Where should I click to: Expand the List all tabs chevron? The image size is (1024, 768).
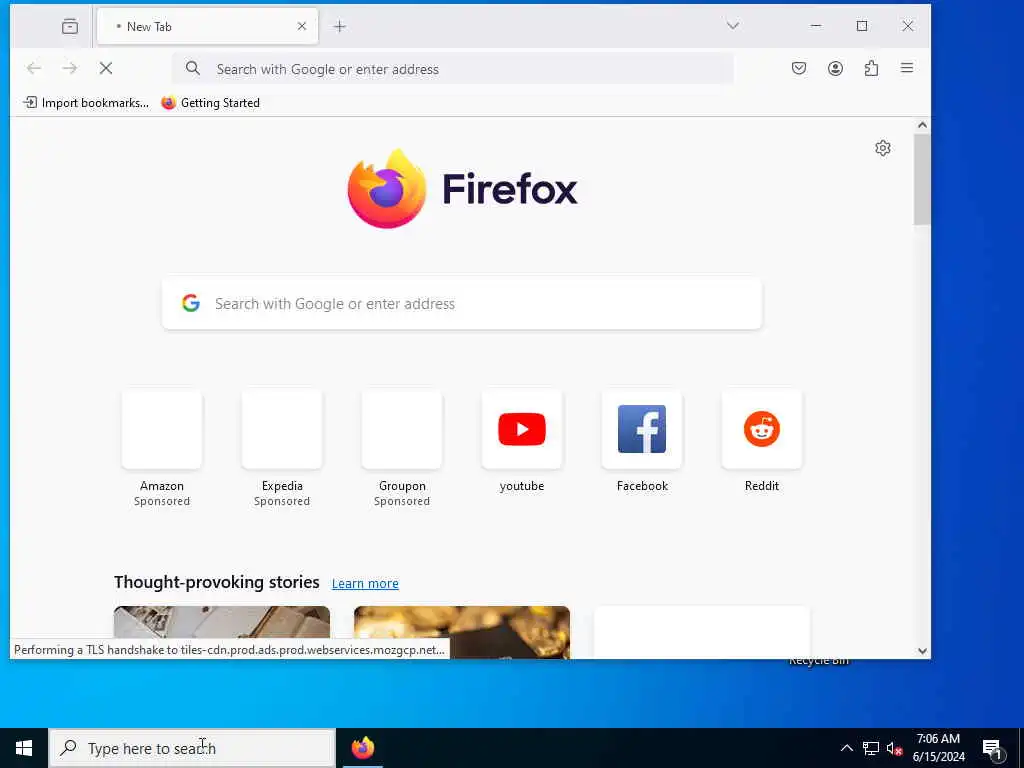[x=733, y=25]
